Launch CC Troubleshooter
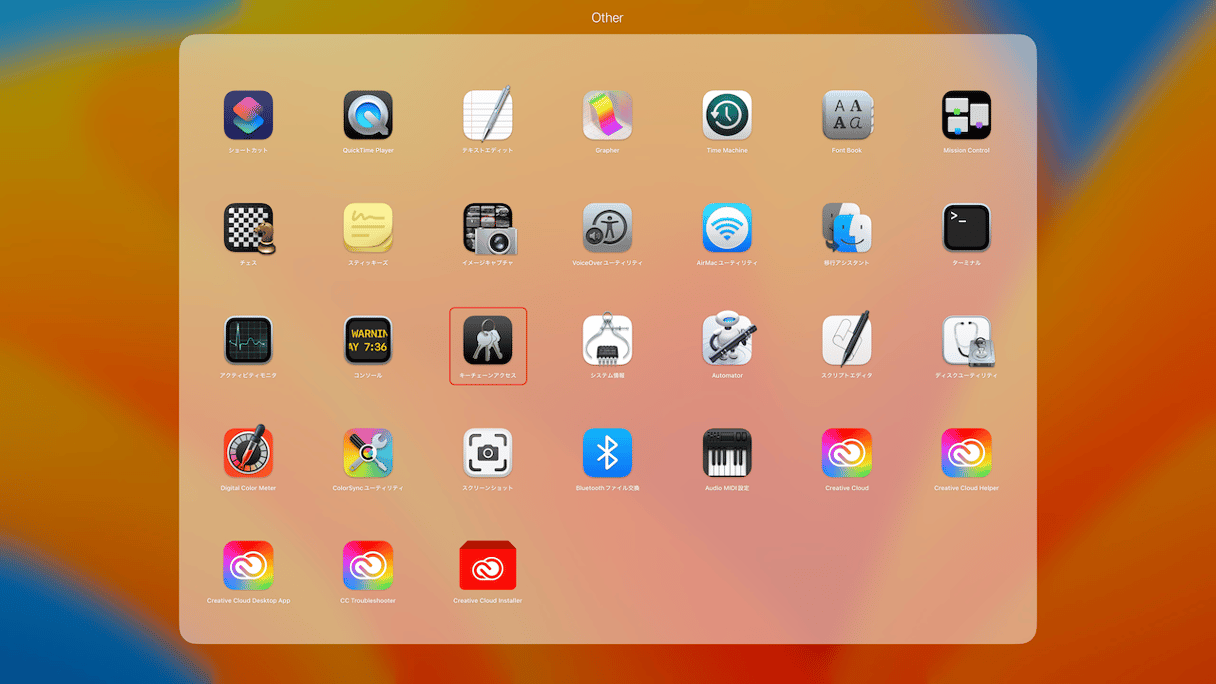This screenshot has height=684, width=1216. coord(368,566)
